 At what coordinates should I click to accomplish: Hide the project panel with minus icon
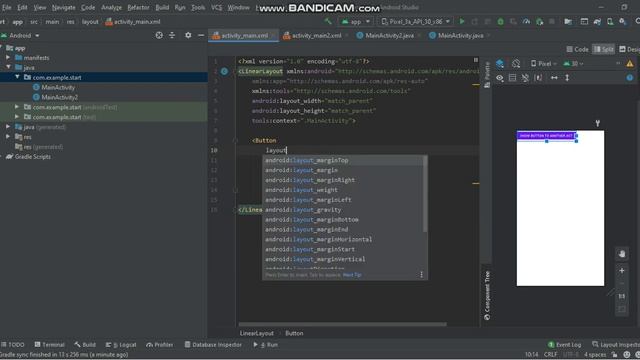[201, 36]
